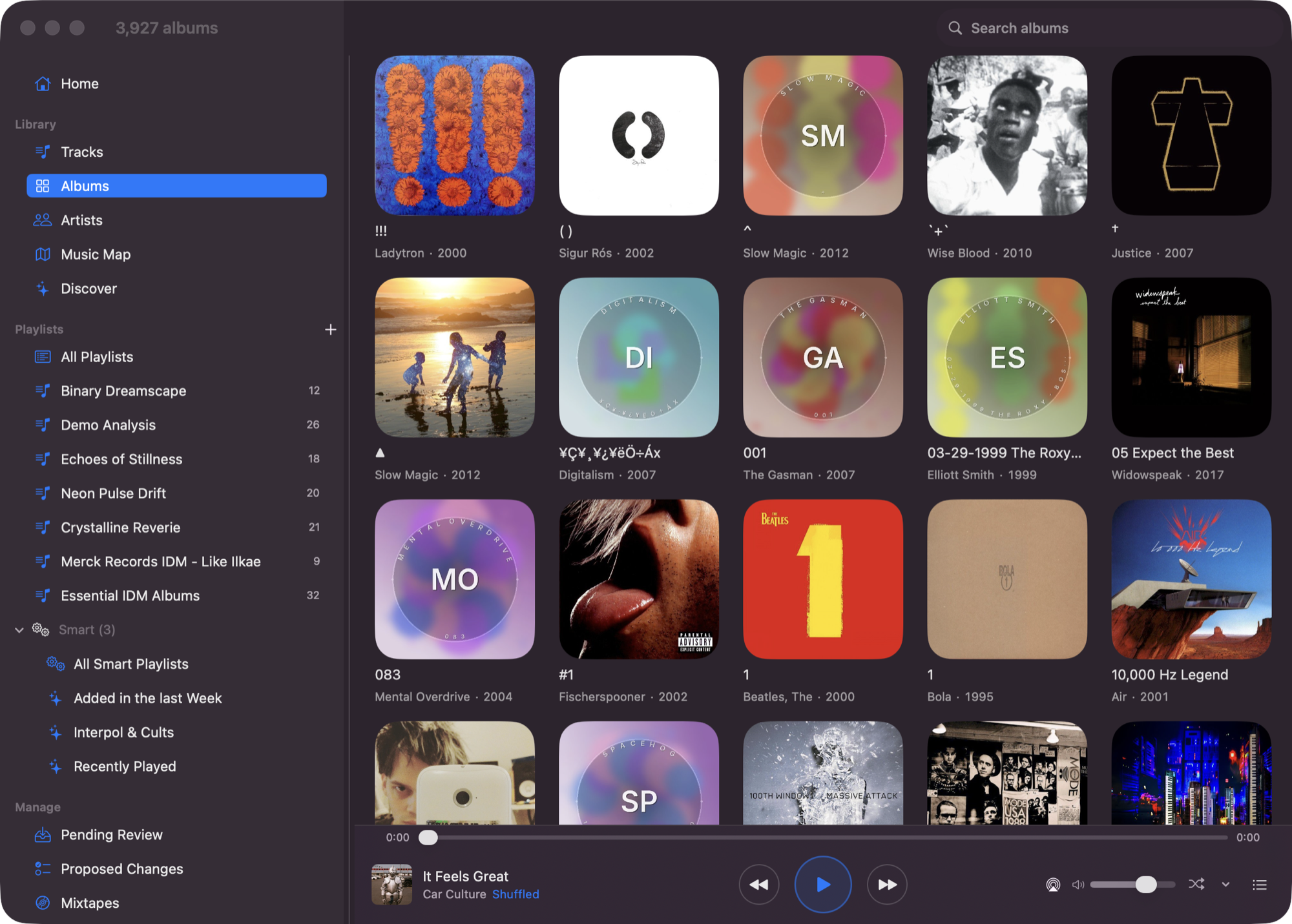The width and height of the screenshot is (1292, 924).
Task: Open the Music Map section
Action: 176,254
